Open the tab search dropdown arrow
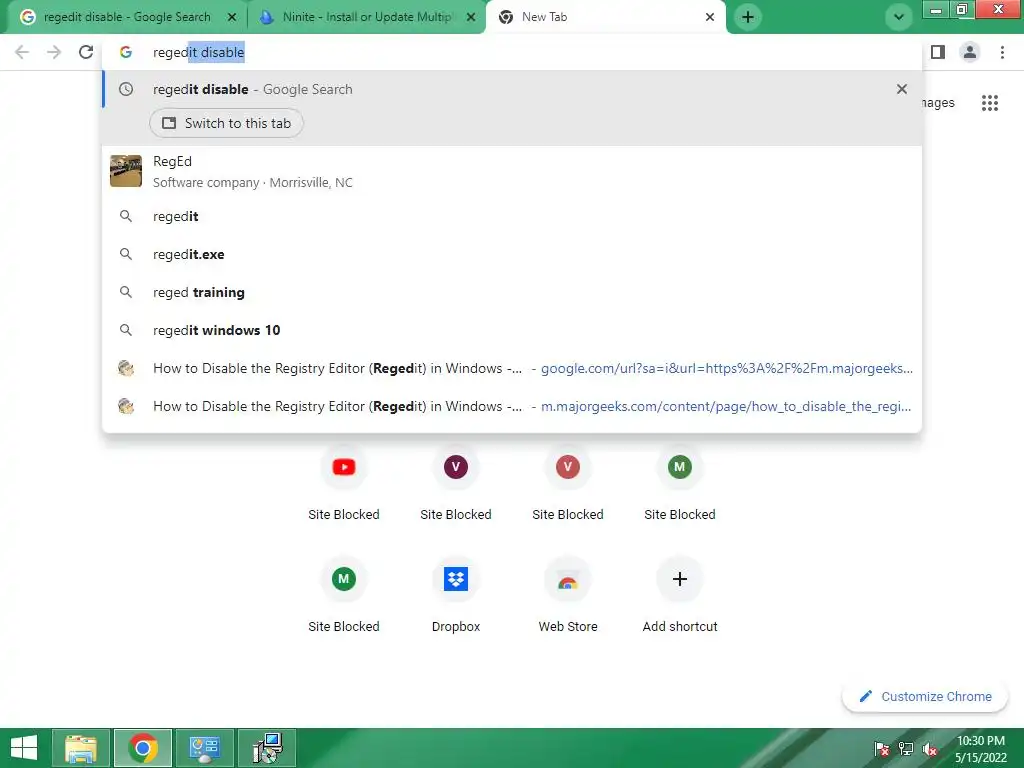This screenshot has width=1024, height=768. (x=899, y=17)
